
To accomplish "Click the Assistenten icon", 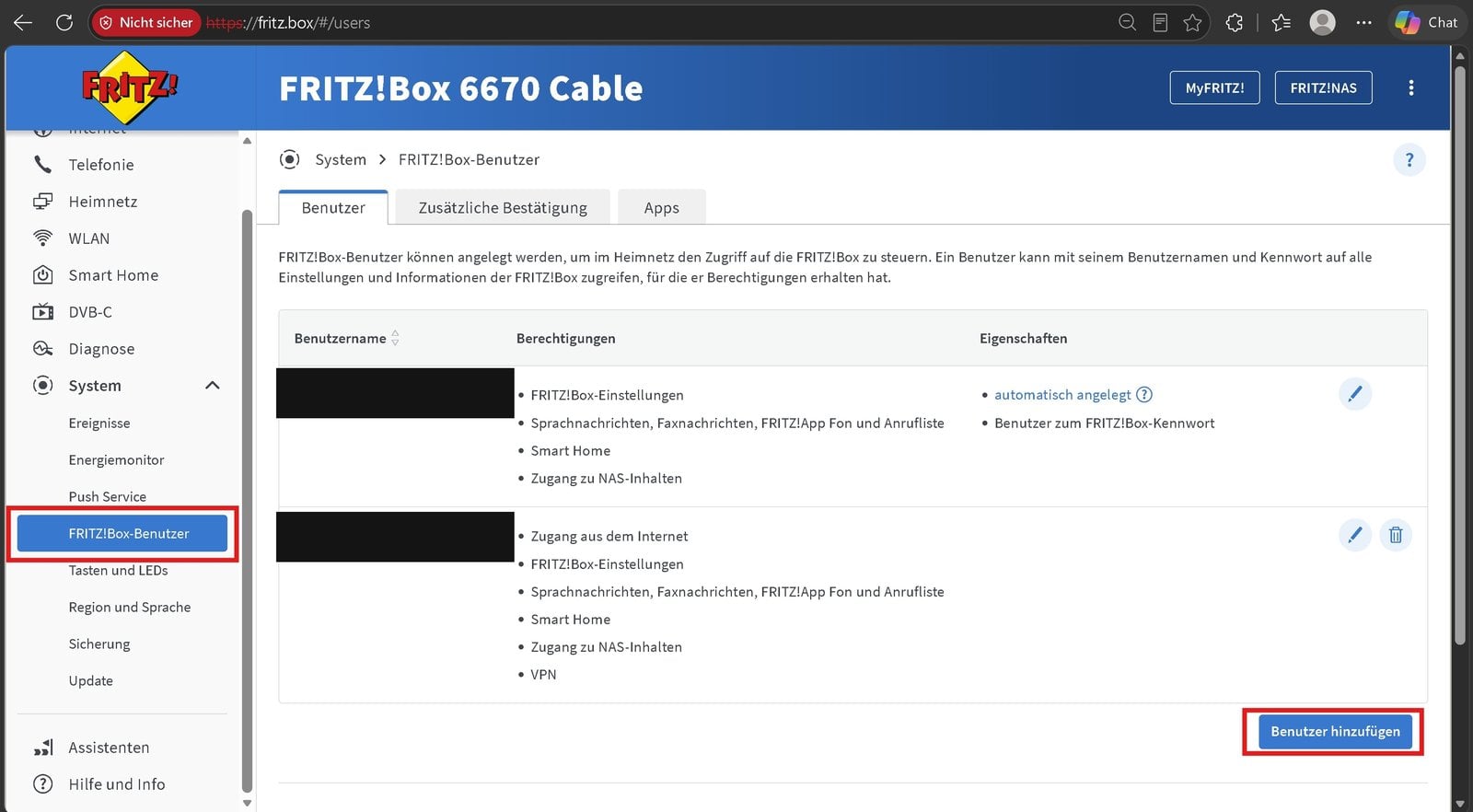I will (42, 748).
